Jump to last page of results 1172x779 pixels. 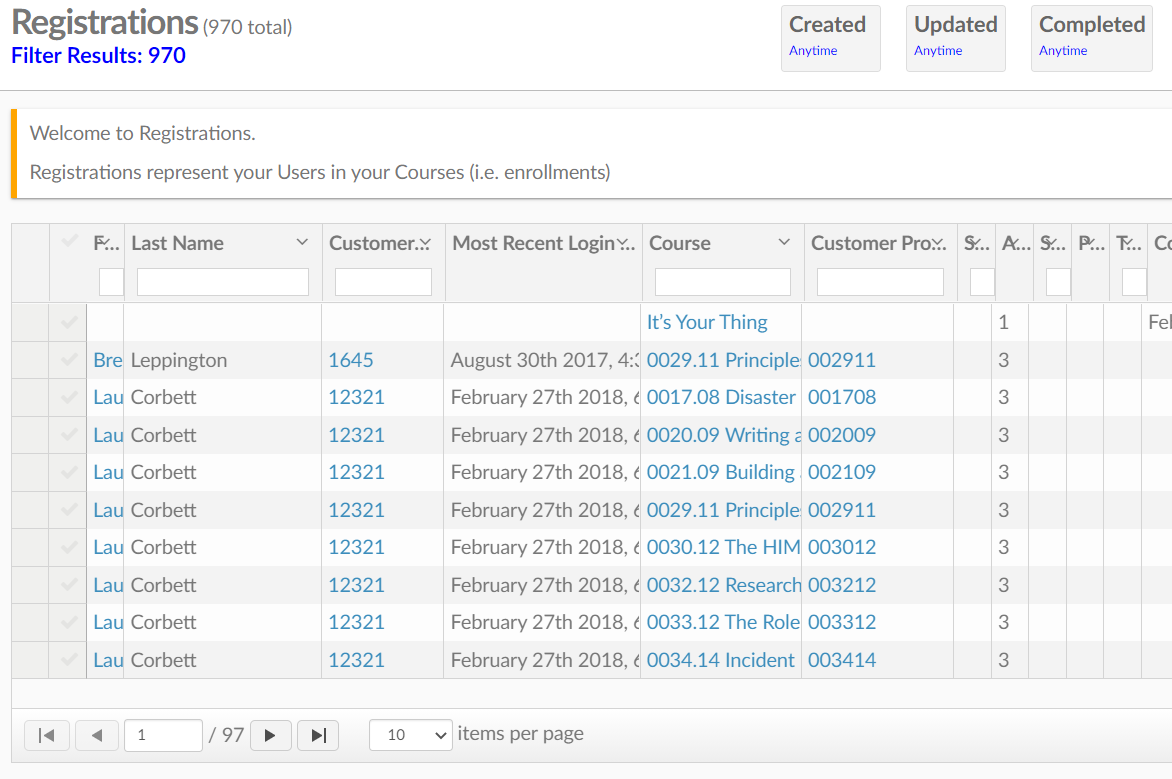pyautogui.click(x=318, y=736)
